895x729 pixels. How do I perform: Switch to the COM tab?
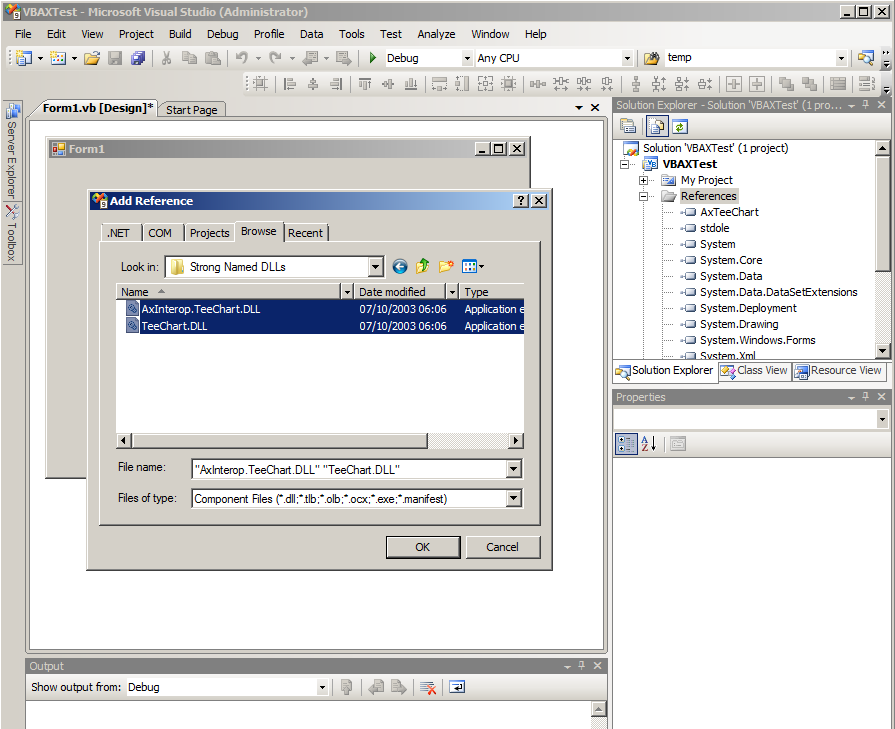point(160,233)
